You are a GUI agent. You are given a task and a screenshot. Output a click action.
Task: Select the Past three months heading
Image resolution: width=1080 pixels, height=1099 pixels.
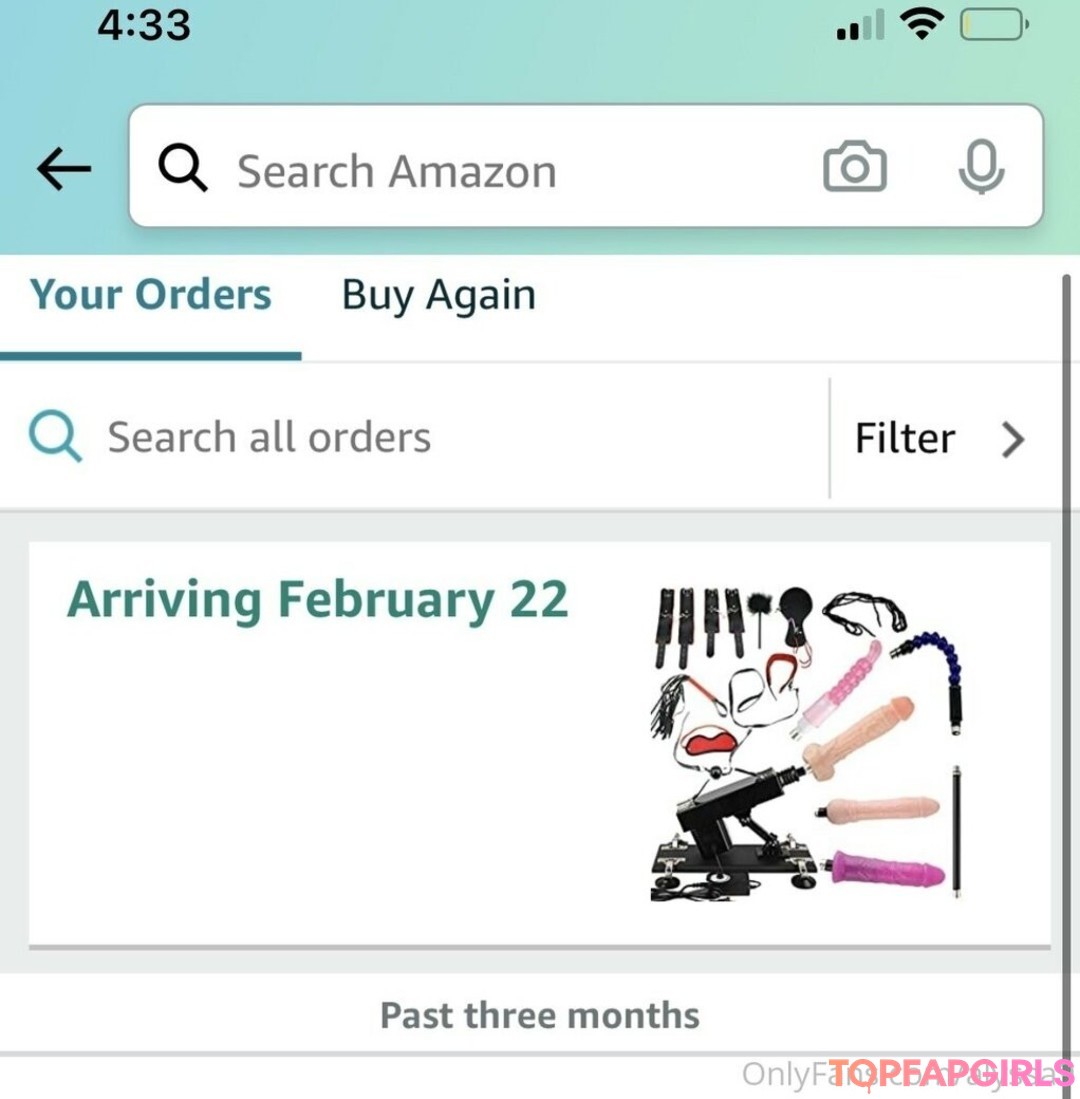tap(540, 1014)
